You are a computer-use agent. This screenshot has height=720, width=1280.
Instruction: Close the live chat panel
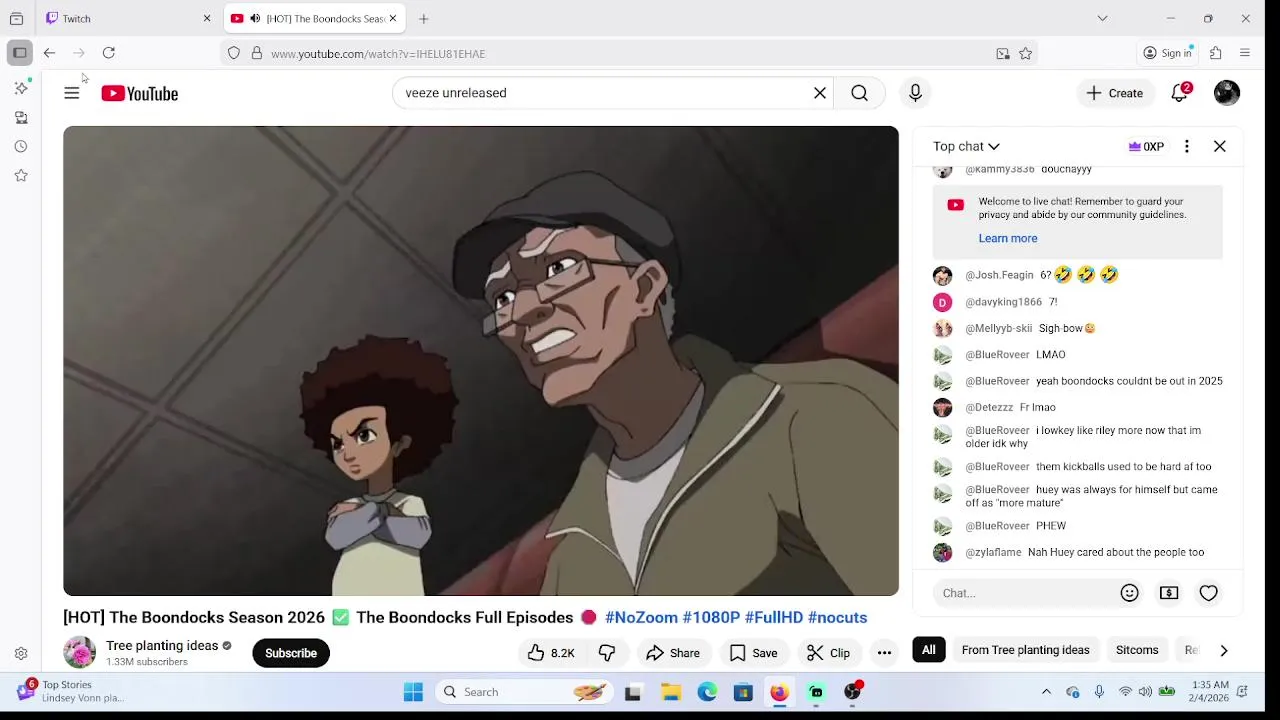(x=1220, y=146)
